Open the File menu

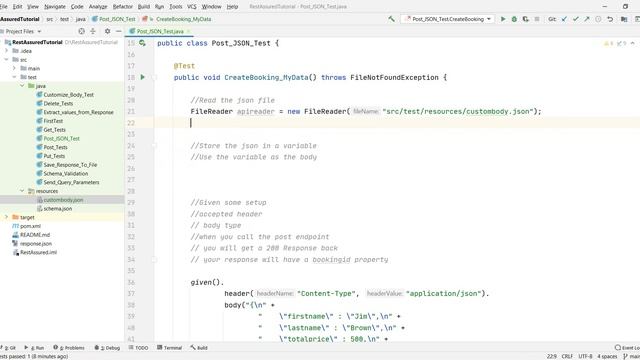click(4, 7)
